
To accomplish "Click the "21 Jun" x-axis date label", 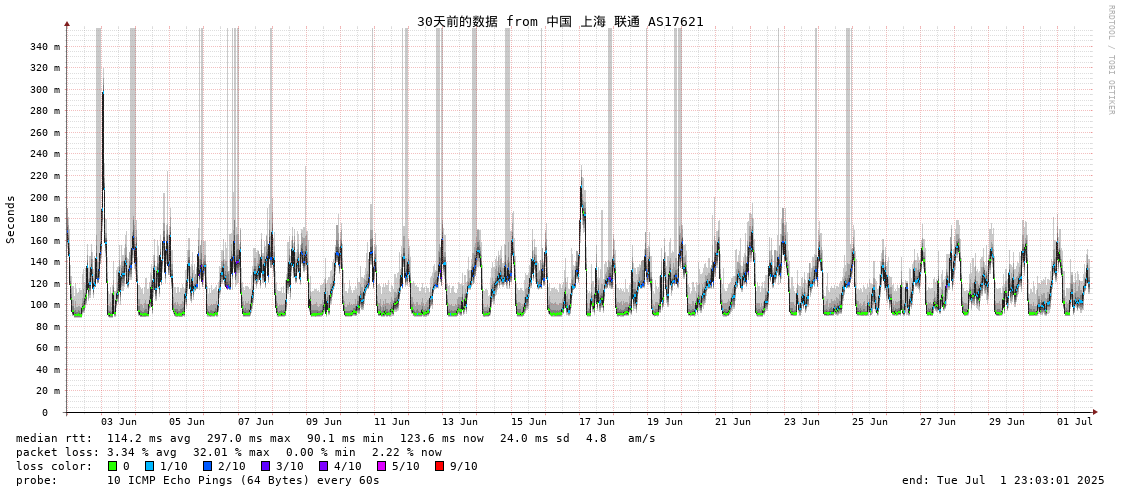I will (x=733, y=422).
